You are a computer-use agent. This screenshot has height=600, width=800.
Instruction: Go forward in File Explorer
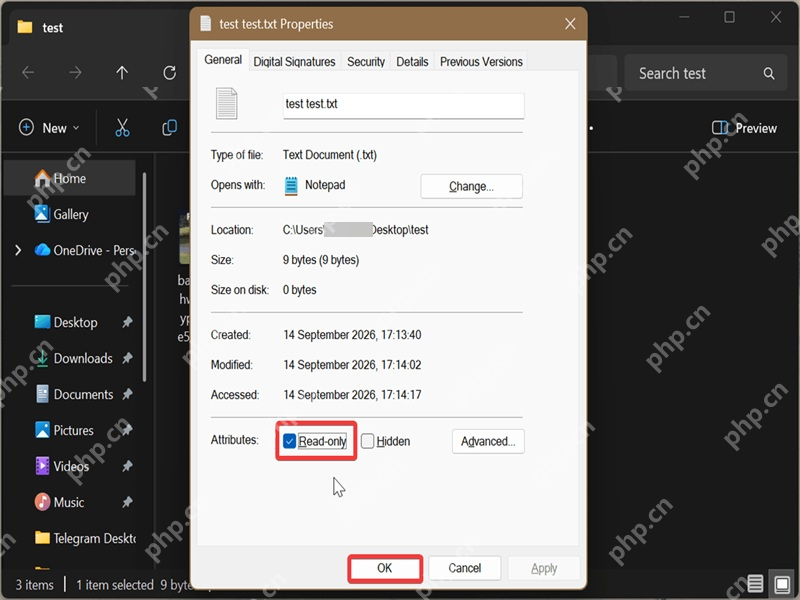[x=75, y=73]
